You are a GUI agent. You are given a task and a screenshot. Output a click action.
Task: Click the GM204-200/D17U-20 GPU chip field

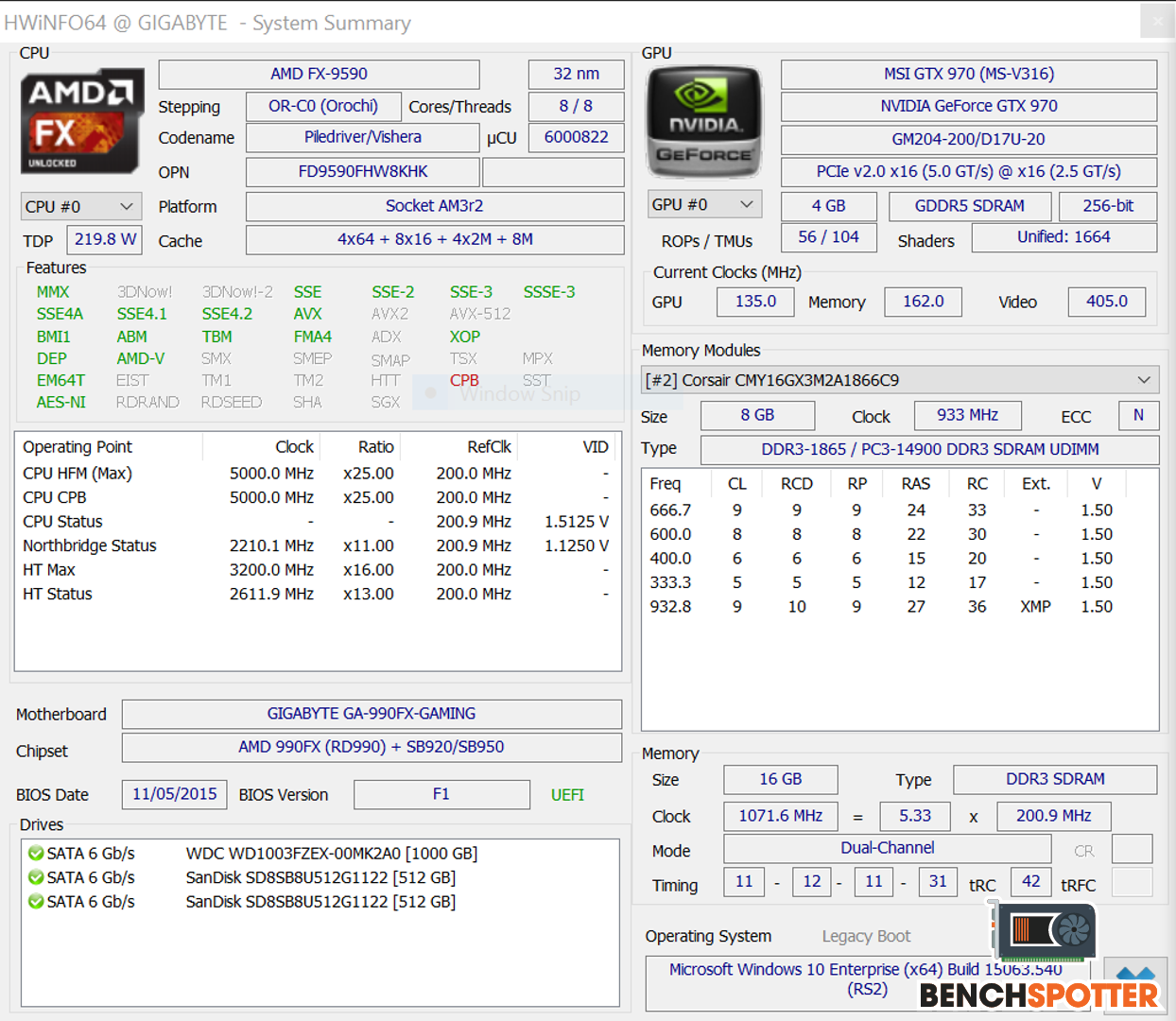coord(969,139)
